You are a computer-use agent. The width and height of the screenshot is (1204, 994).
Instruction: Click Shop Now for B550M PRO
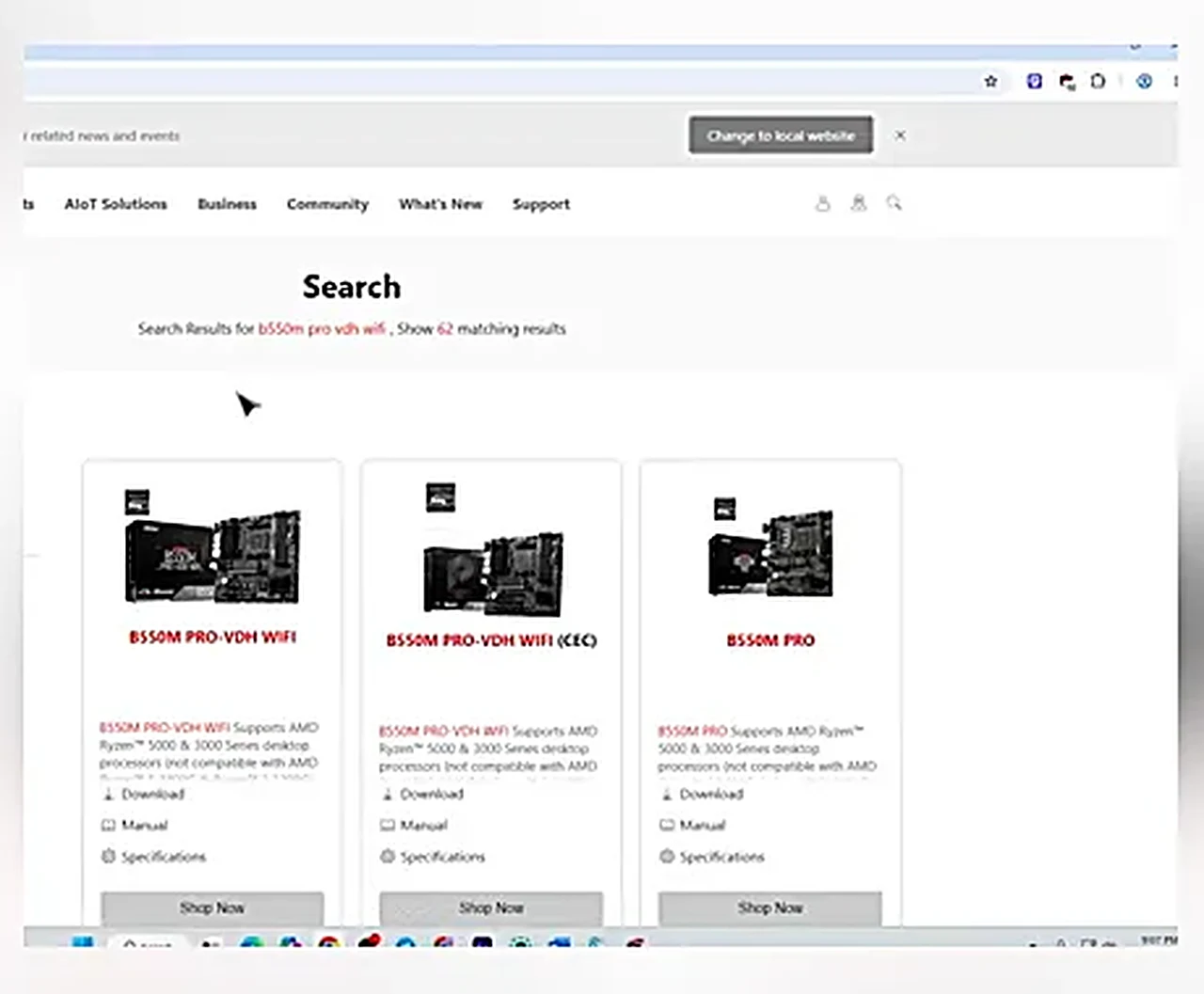click(x=770, y=908)
